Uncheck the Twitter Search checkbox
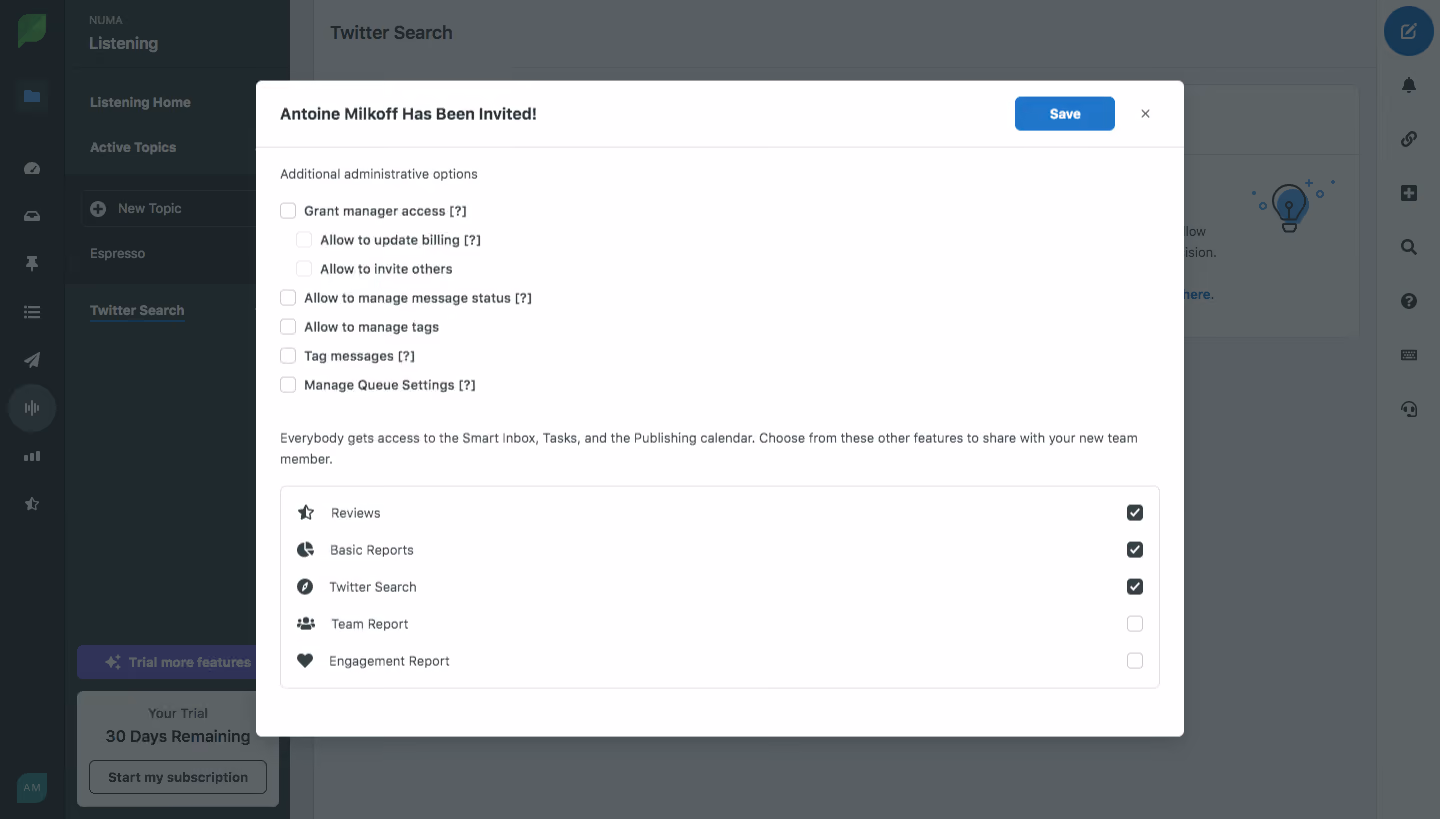Image resolution: width=1440 pixels, height=819 pixels. coord(1135,587)
